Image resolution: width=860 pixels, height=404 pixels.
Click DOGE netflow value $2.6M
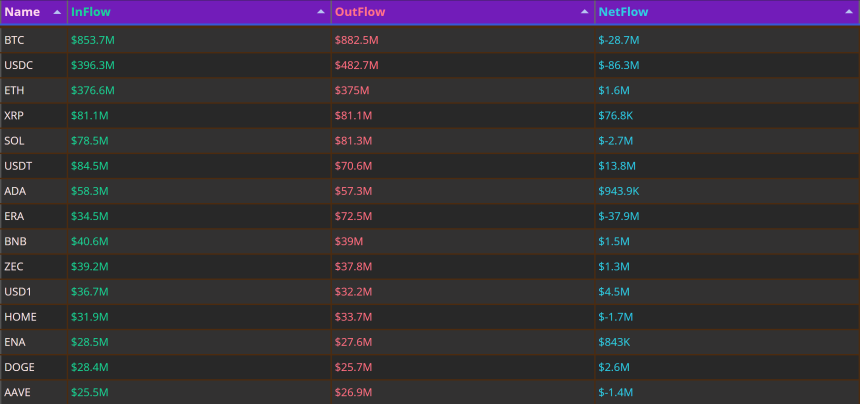click(x=614, y=367)
